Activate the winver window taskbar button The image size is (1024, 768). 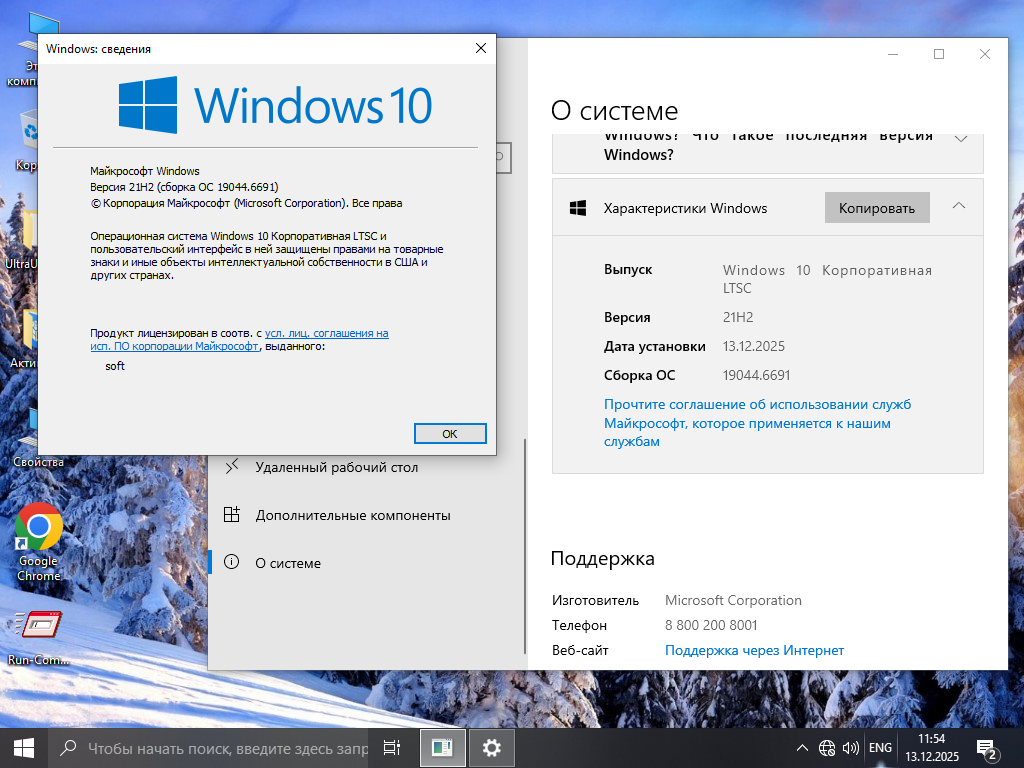point(442,747)
